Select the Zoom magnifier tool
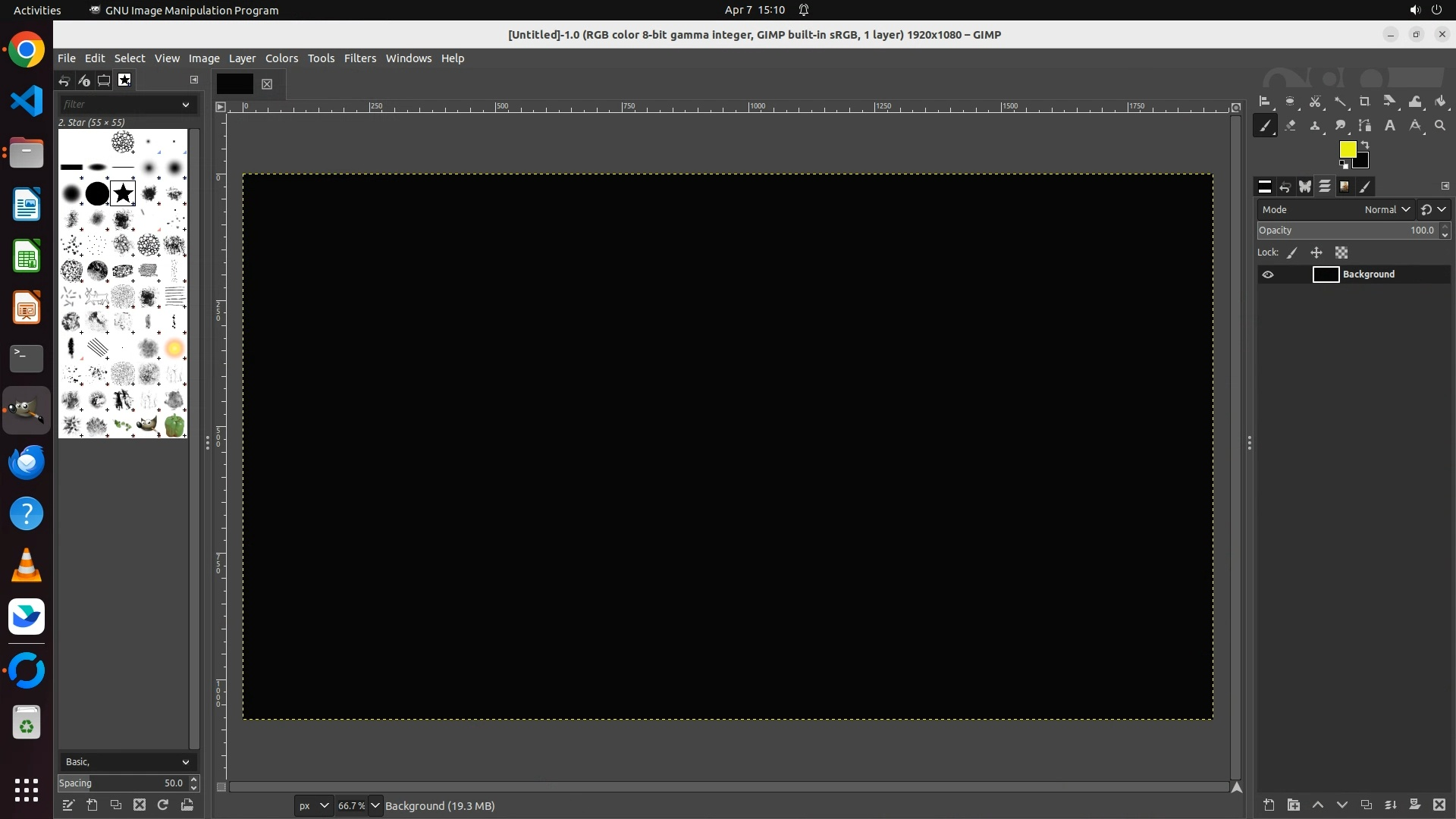Viewport: 1456px width, 819px height. (x=1440, y=126)
